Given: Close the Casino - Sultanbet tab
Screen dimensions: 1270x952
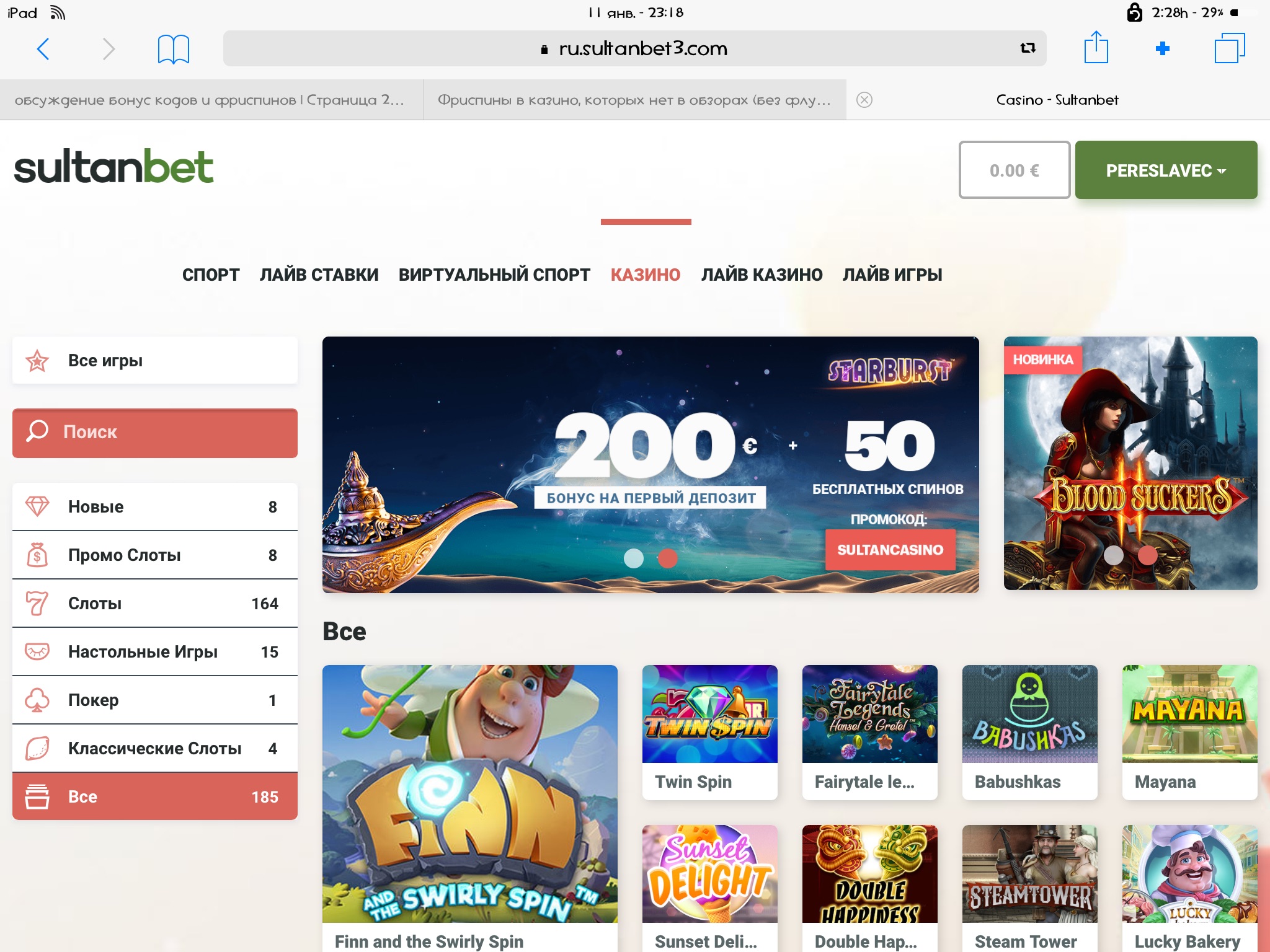Looking at the screenshot, I should (x=864, y=100).
